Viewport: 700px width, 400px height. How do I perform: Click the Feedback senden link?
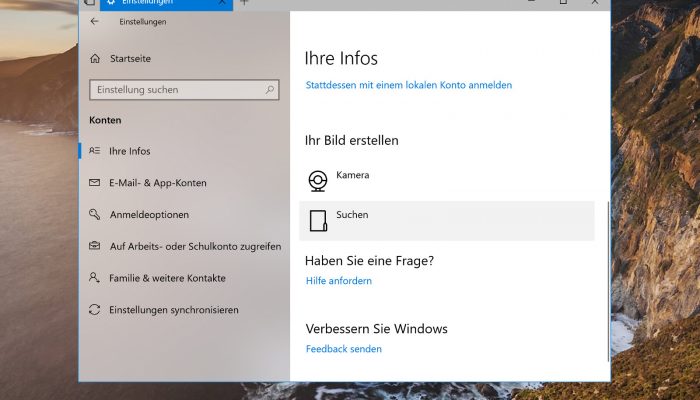344,349
